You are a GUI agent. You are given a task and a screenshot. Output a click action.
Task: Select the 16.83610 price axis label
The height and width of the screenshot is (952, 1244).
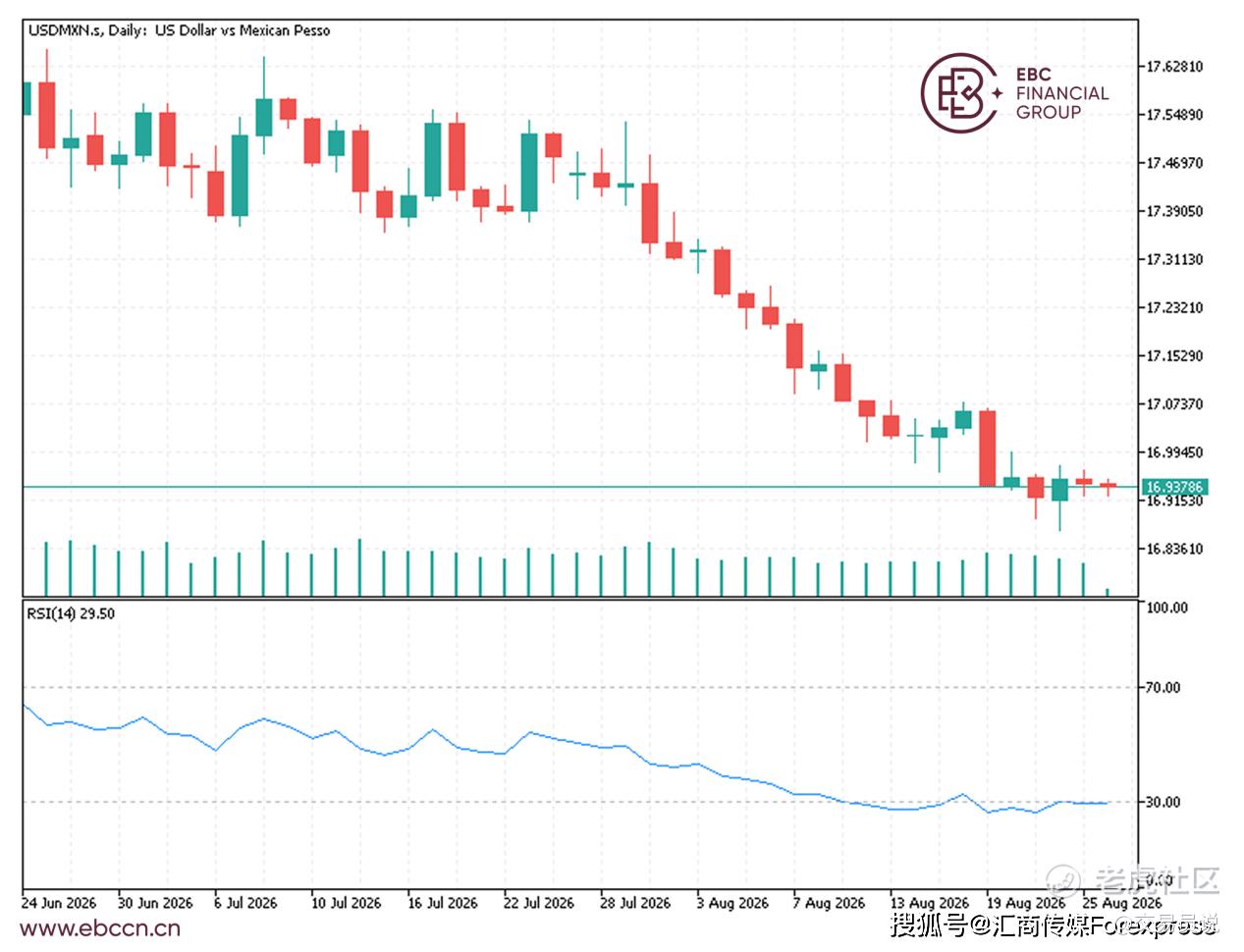(x=1174, y=550)
